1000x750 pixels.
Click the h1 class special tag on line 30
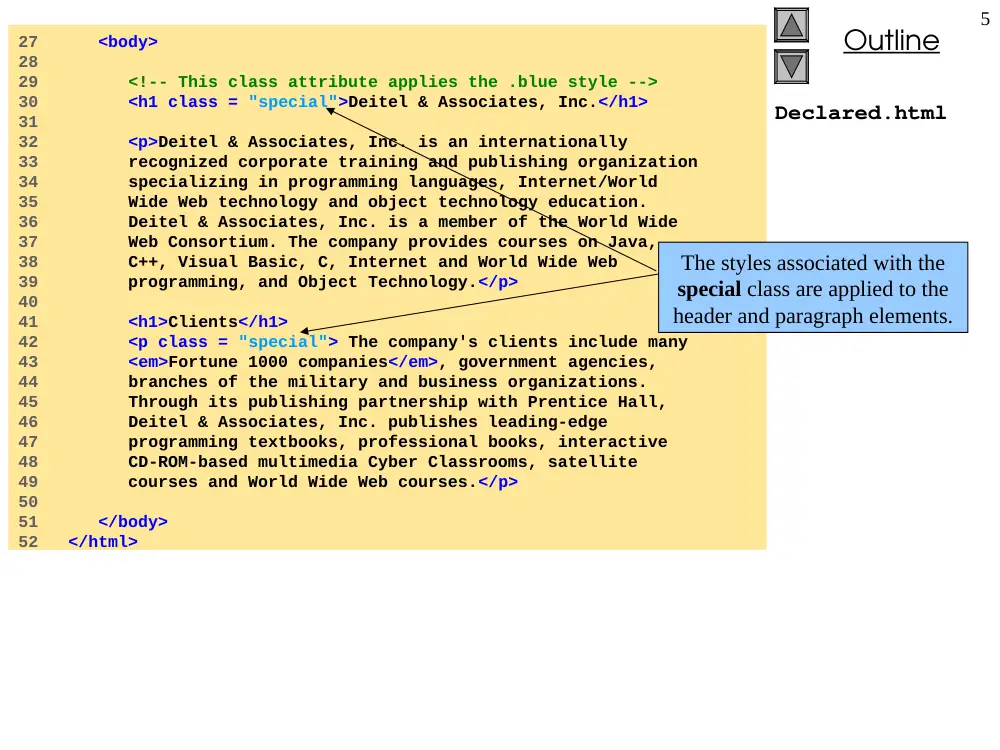[x=238, y=101]
